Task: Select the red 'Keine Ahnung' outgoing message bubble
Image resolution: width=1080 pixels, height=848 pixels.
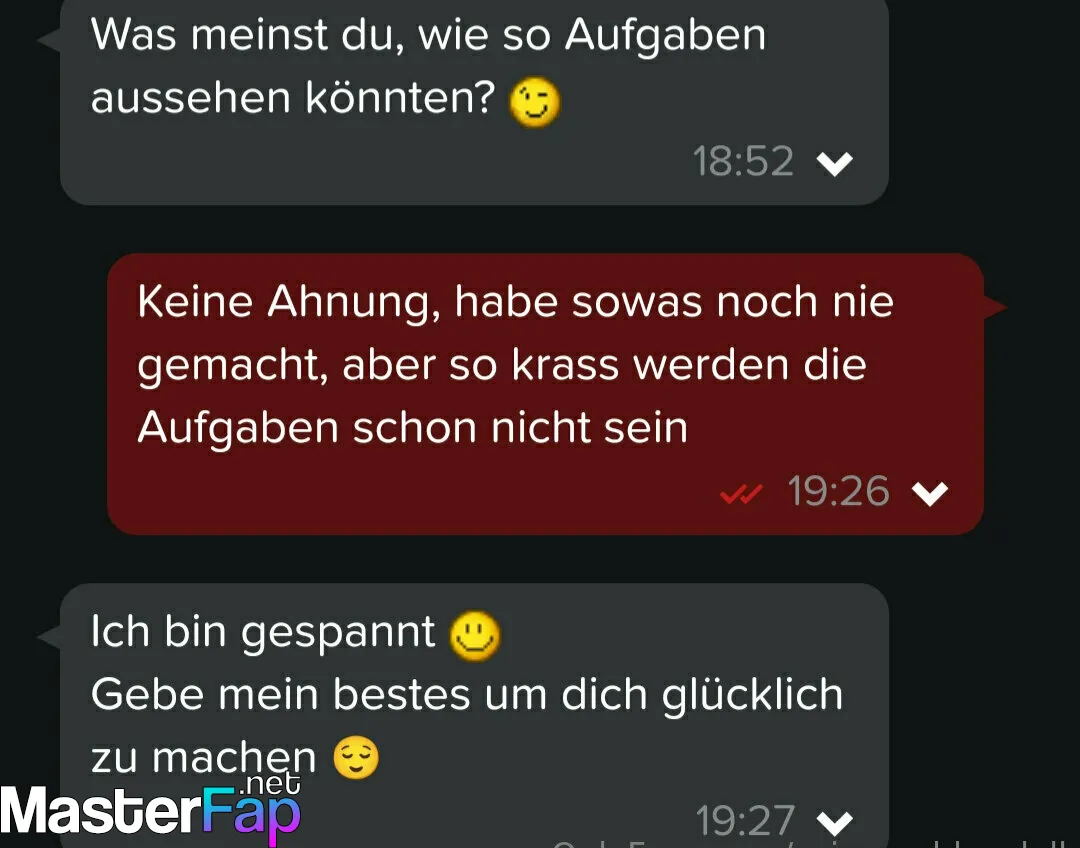Action: coord(545,393)
